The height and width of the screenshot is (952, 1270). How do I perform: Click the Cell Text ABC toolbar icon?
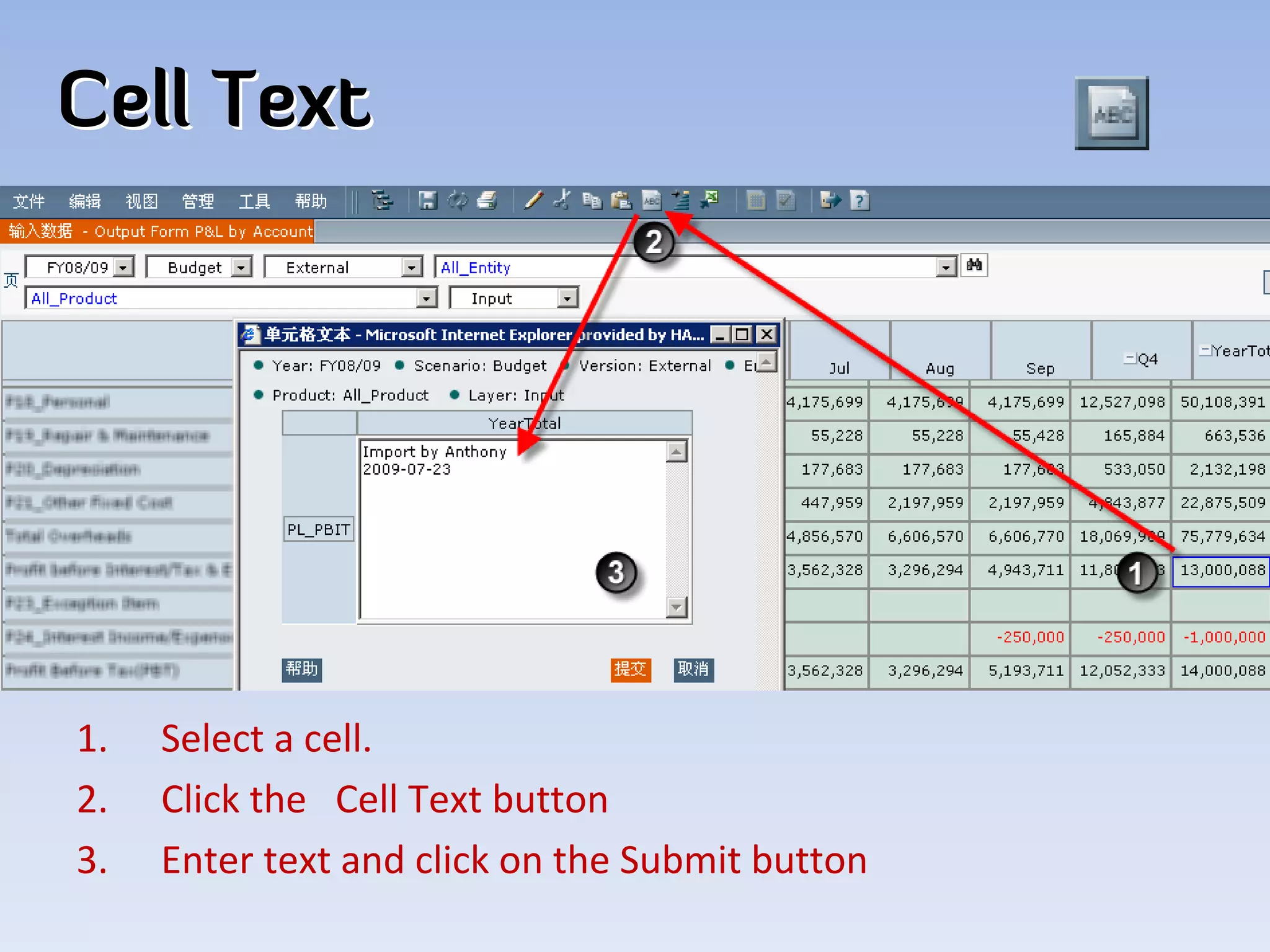click(651, 201)
